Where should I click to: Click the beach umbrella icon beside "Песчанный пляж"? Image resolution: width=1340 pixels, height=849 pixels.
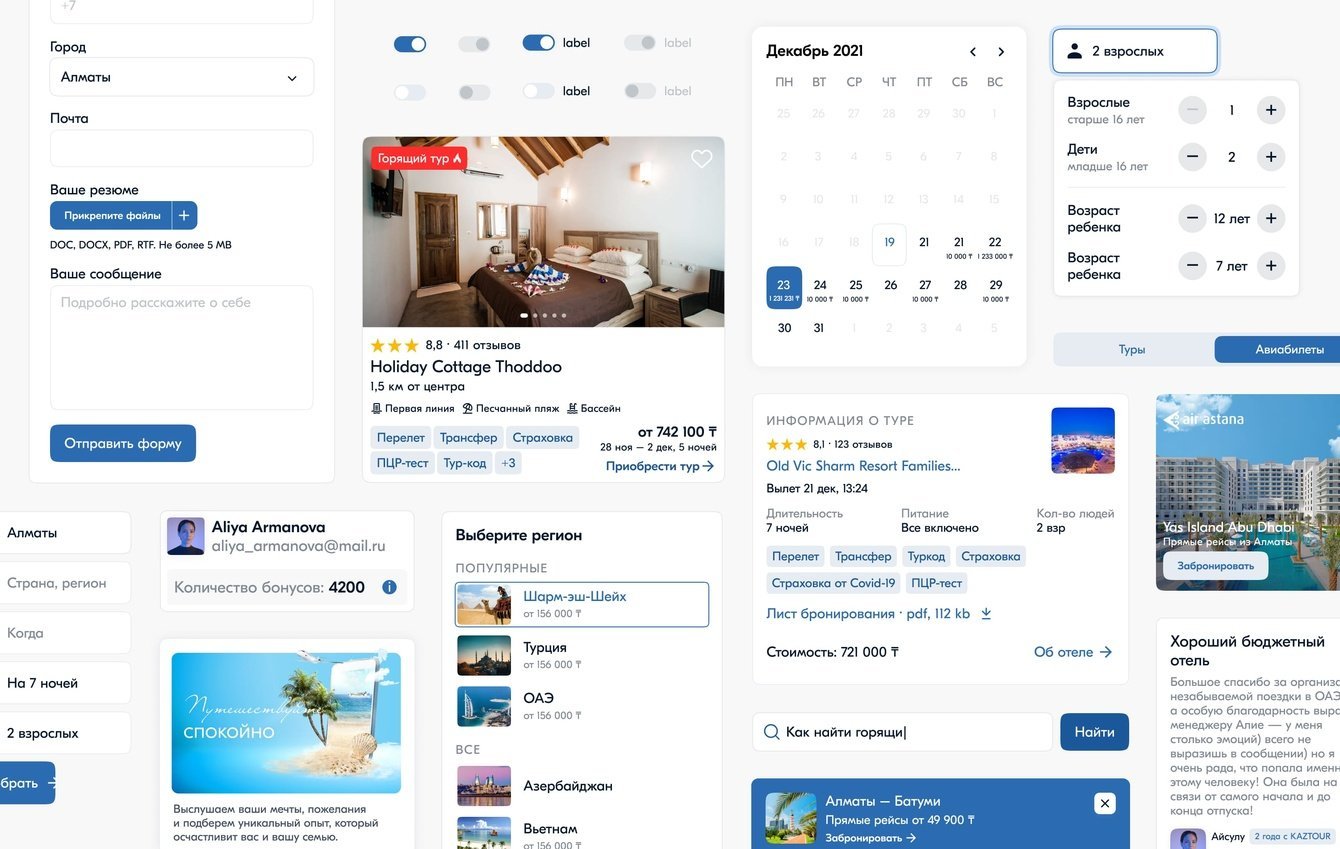point(467,408)
